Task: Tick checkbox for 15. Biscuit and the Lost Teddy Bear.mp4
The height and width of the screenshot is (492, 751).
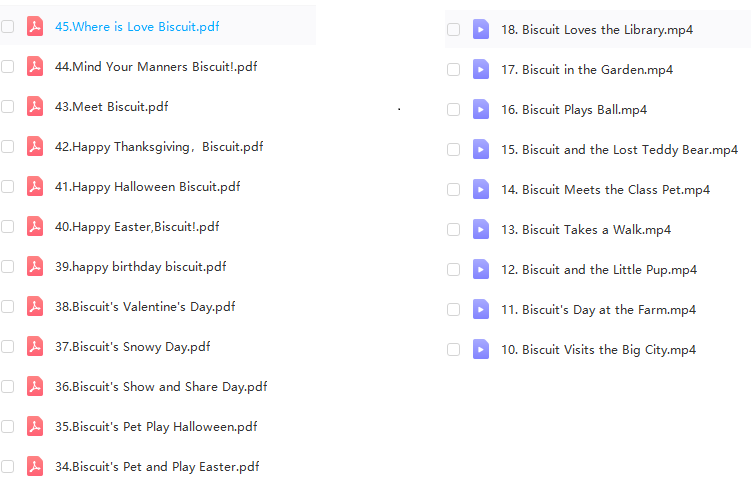Action: (454, 149)
